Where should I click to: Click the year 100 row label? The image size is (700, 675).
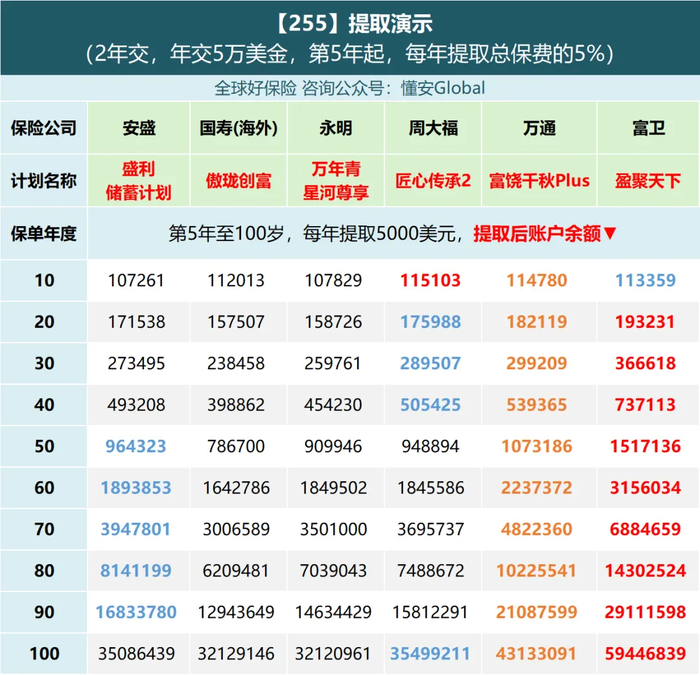[x=44, y=654]
